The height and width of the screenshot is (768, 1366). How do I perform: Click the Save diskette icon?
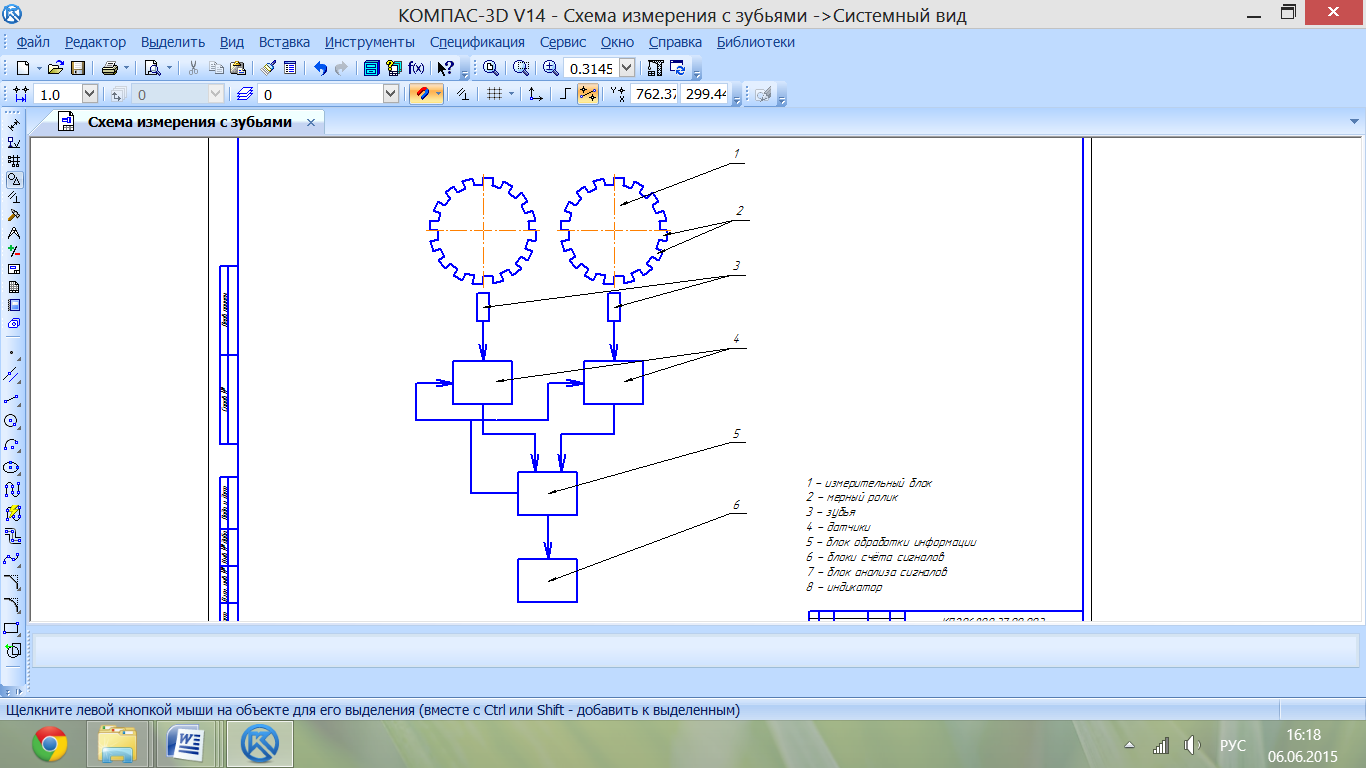77,68
